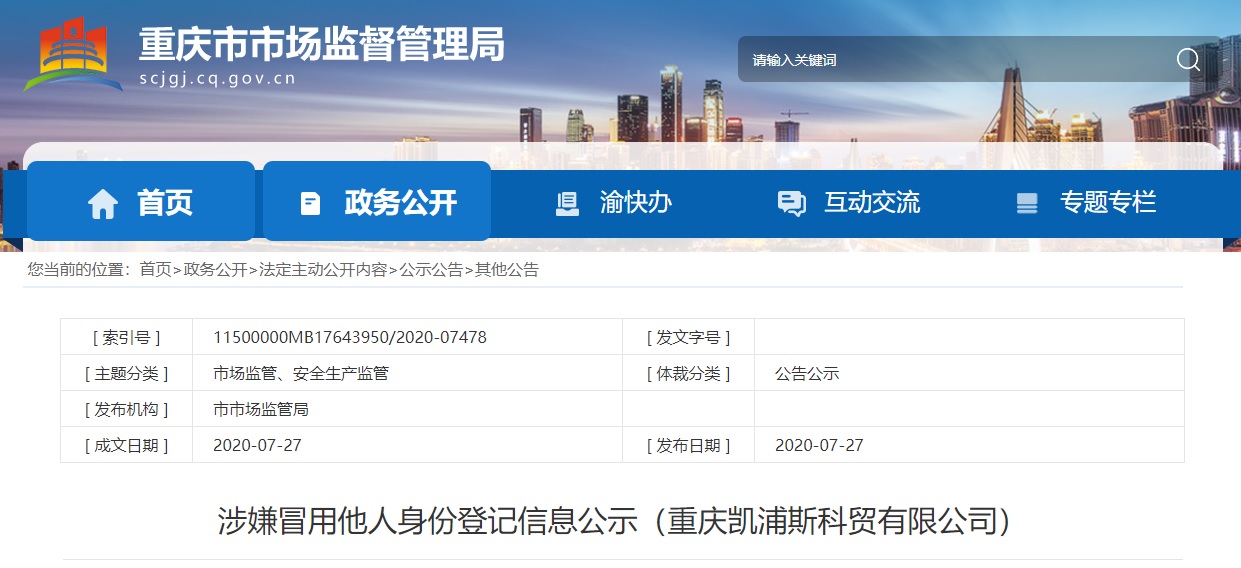
Task: Open 其他公告 breadcrumb link
Action: click(507, 270)
